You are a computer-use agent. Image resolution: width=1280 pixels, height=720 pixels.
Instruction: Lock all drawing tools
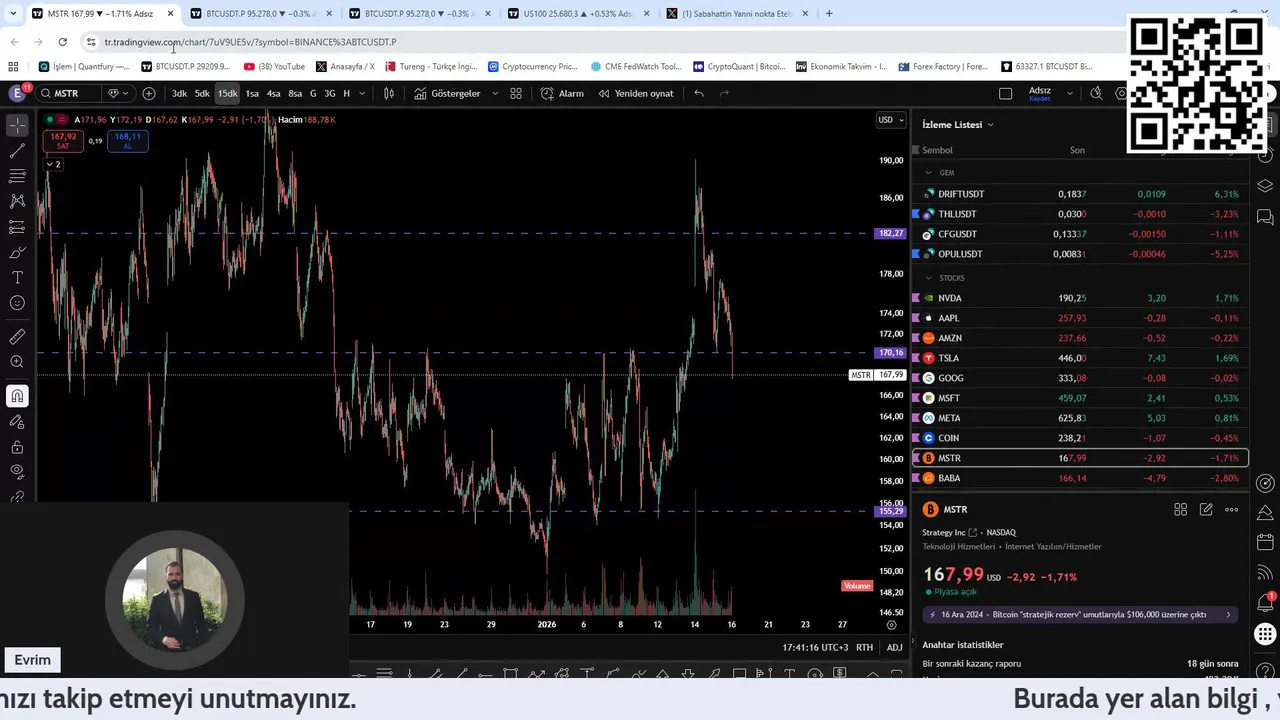17,447
